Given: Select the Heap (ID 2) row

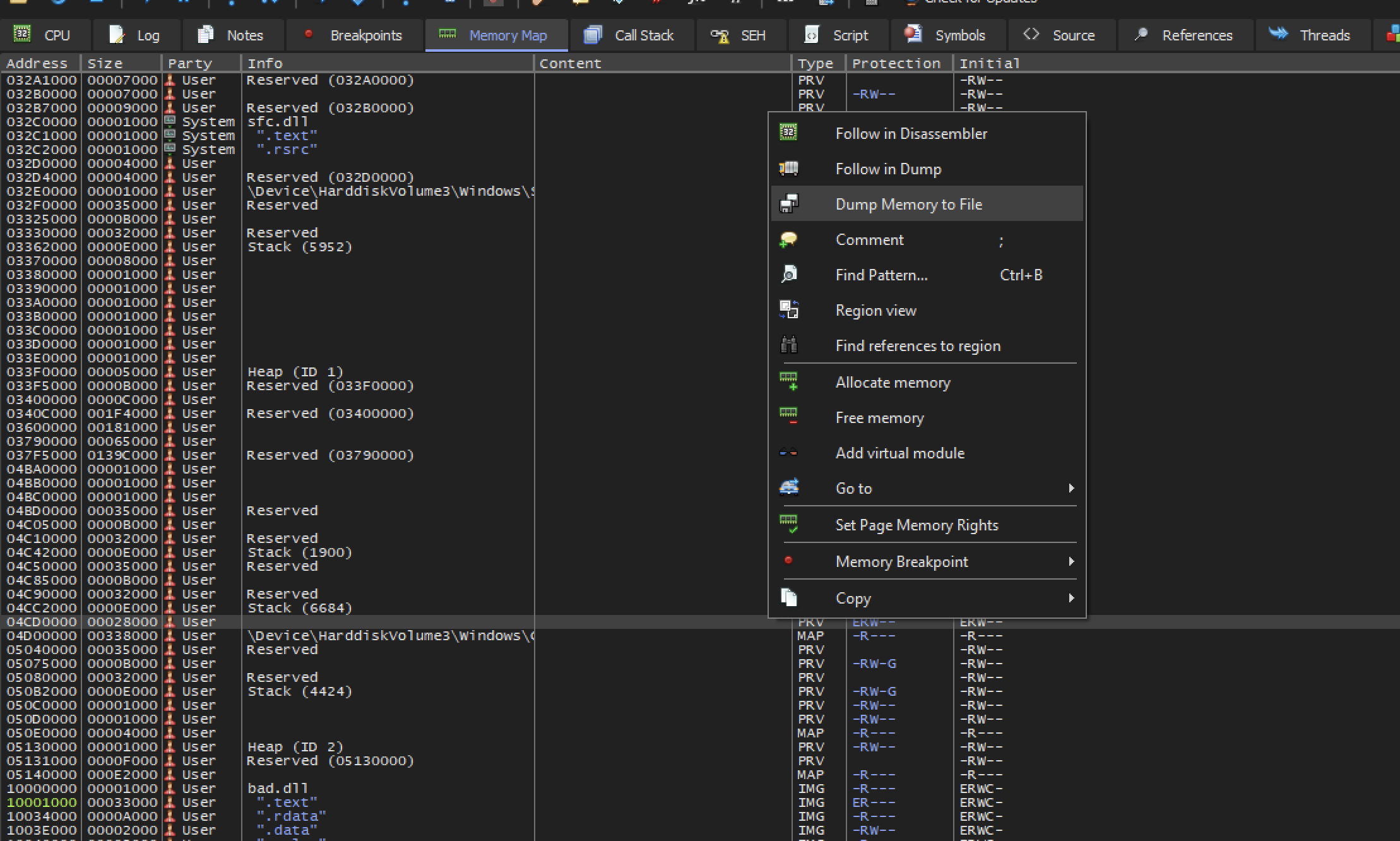Looking at the screenshot, I should tap(699, 747).
